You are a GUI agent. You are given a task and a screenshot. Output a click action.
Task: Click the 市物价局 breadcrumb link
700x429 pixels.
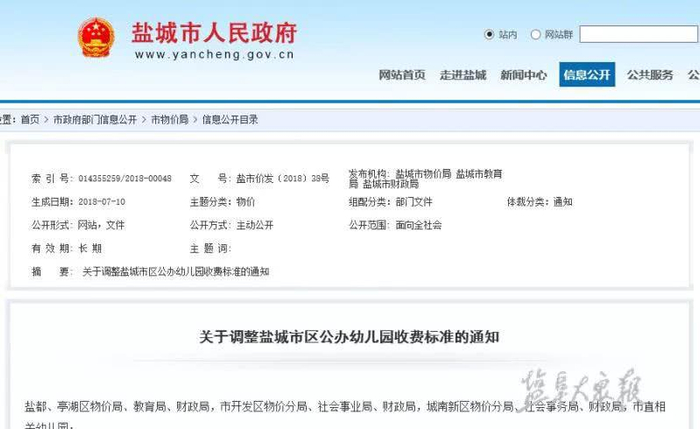pyautogui.click(x=170, y=120)
